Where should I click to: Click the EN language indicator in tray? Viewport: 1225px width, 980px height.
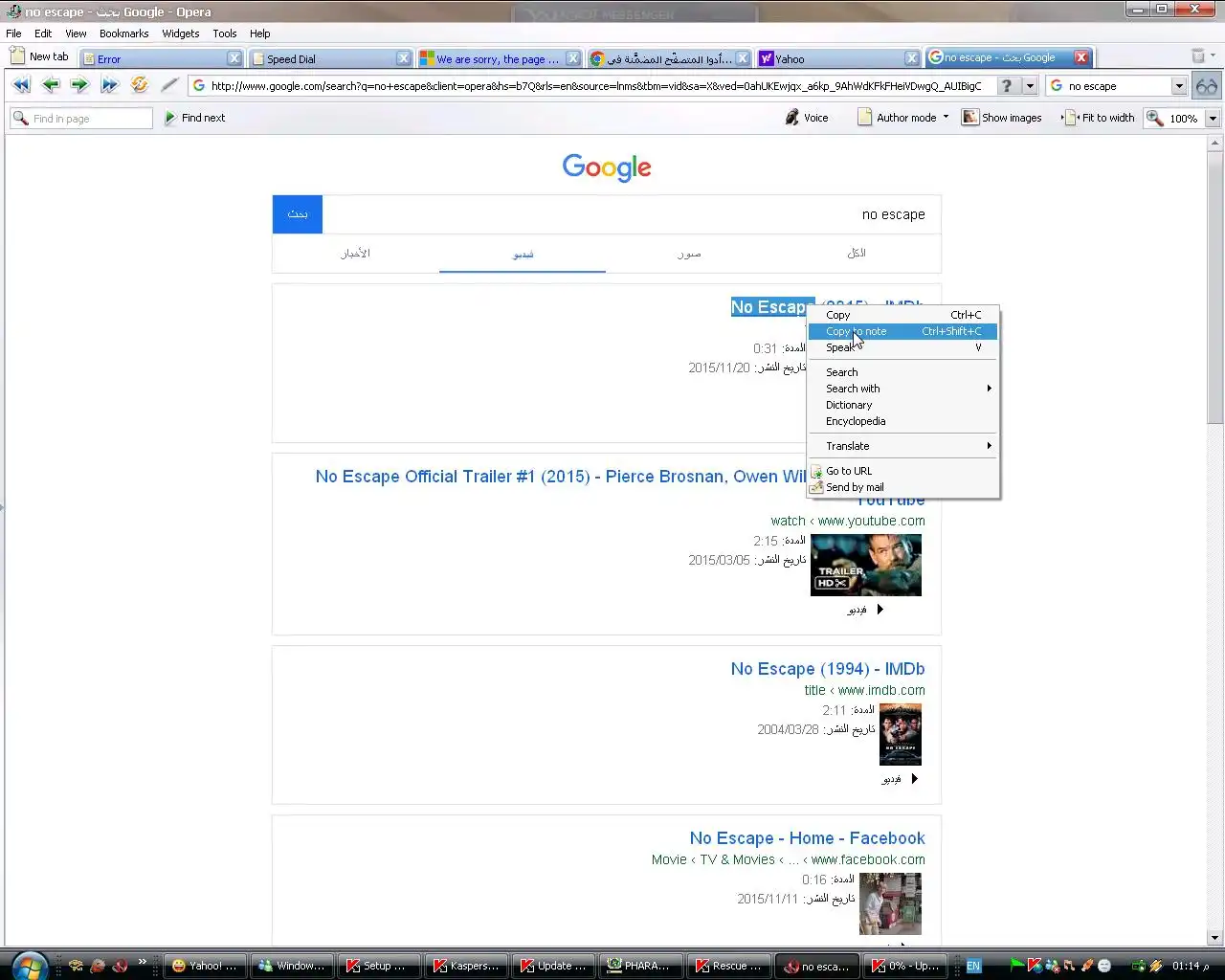point(973,966)
